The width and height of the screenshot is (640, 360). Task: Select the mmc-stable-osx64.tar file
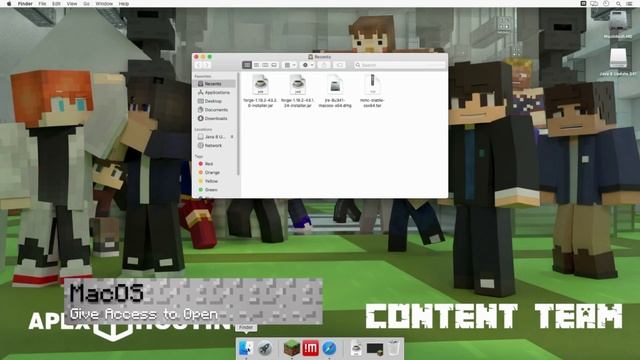372,91
